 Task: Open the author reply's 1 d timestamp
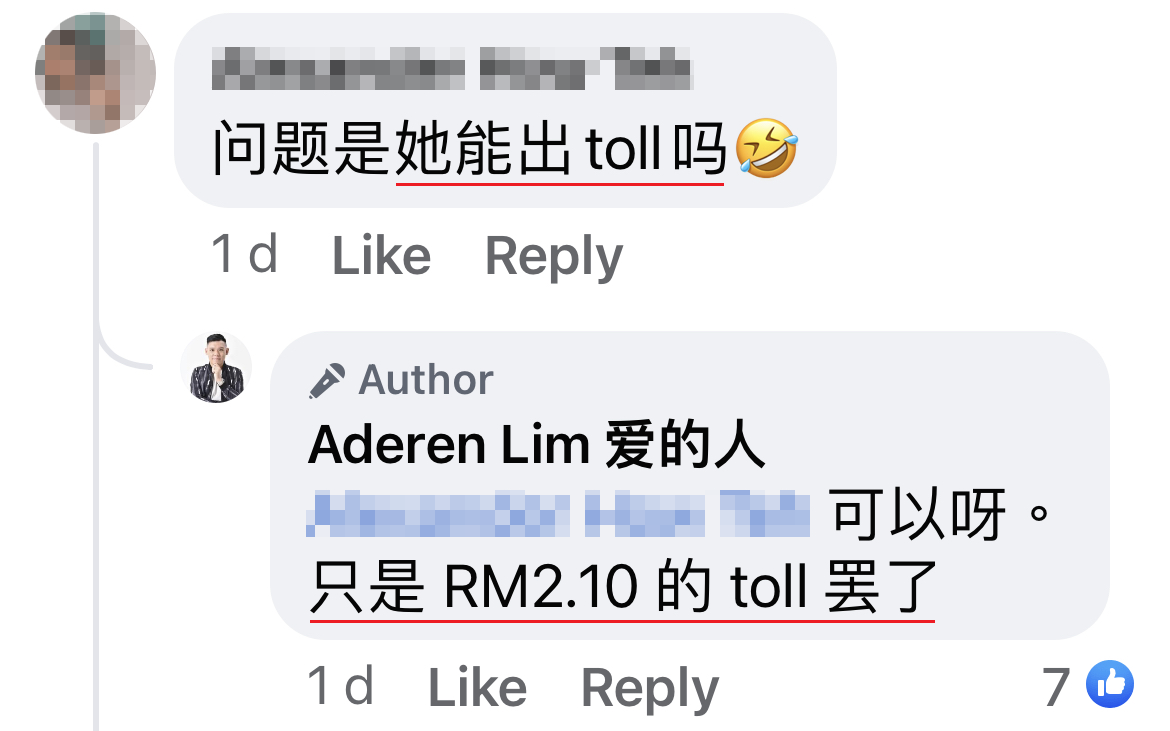(340, 685)
